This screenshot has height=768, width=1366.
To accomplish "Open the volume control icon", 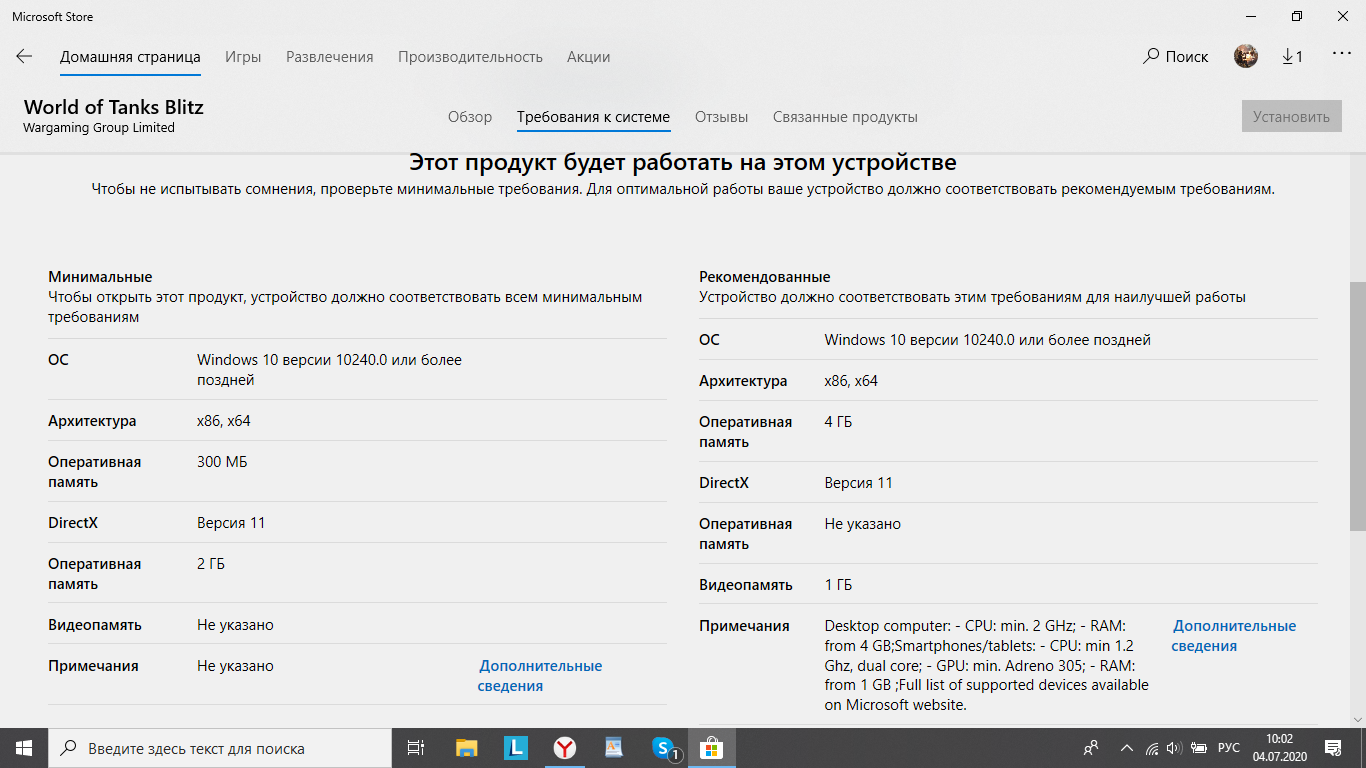I will point(1173,748).
